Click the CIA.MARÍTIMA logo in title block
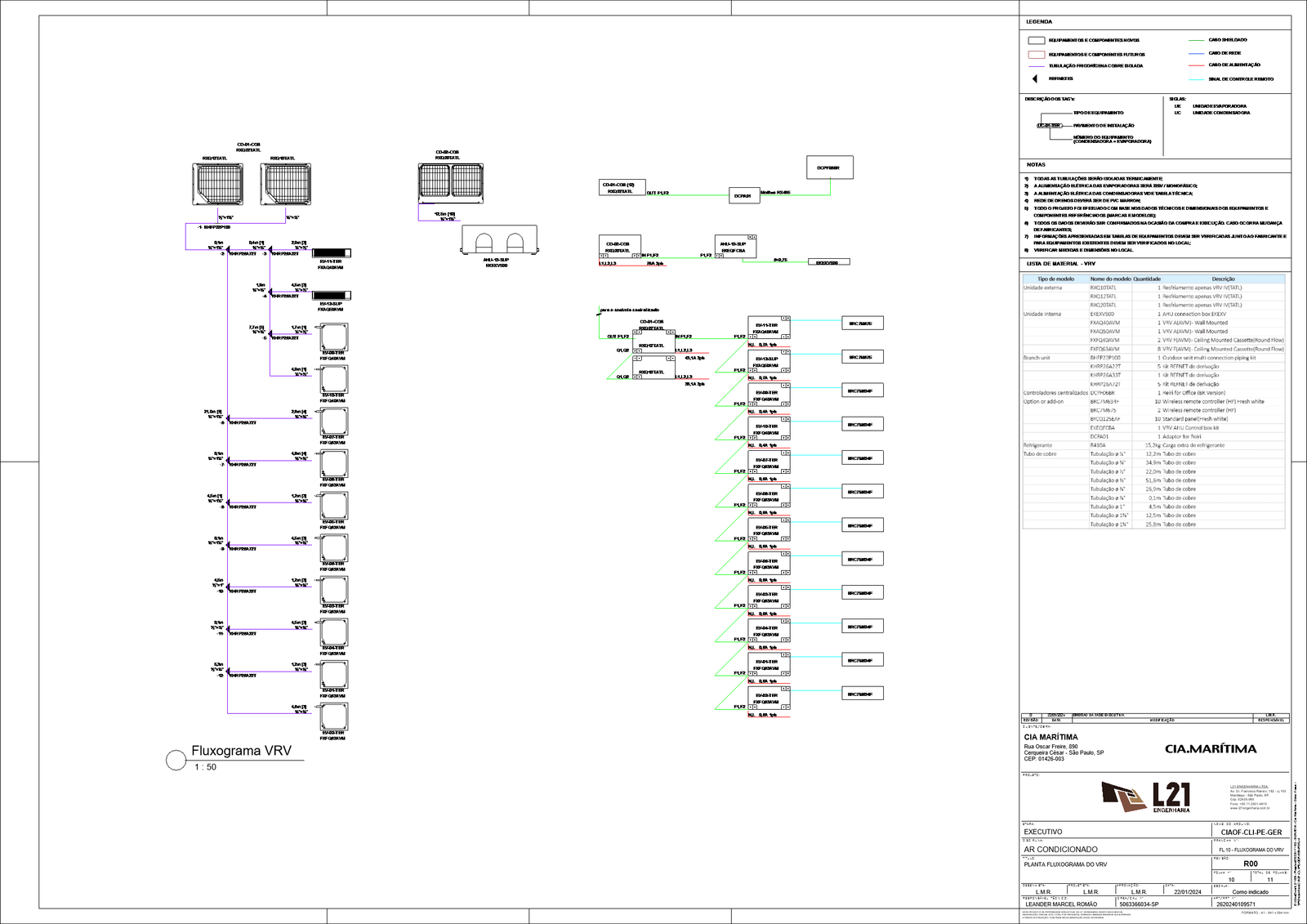Image resolution: width=1307 pixels, height=924 pixels. (1211, 748)
